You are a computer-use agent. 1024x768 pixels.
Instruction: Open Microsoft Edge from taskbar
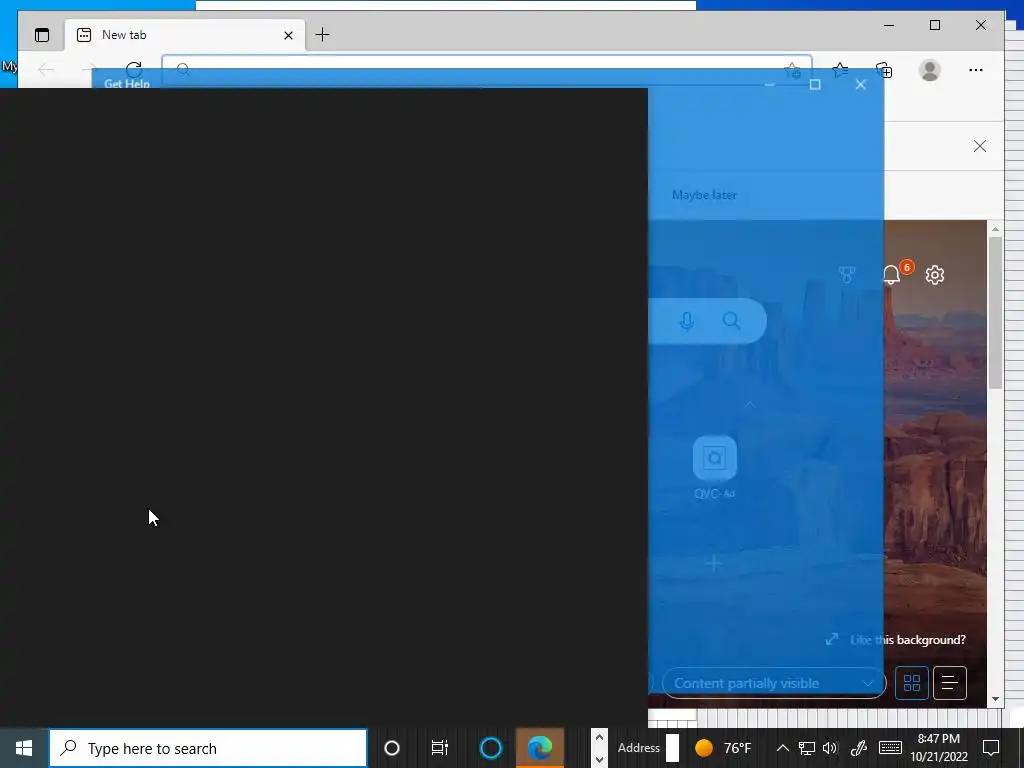pyautogui.click(x=540, y=748)
